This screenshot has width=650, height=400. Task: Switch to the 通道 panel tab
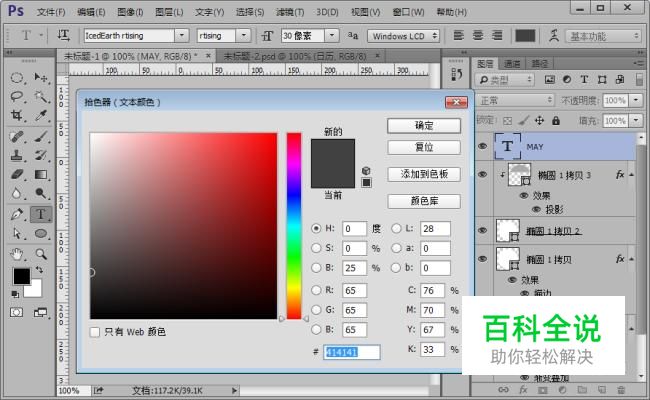512,63
